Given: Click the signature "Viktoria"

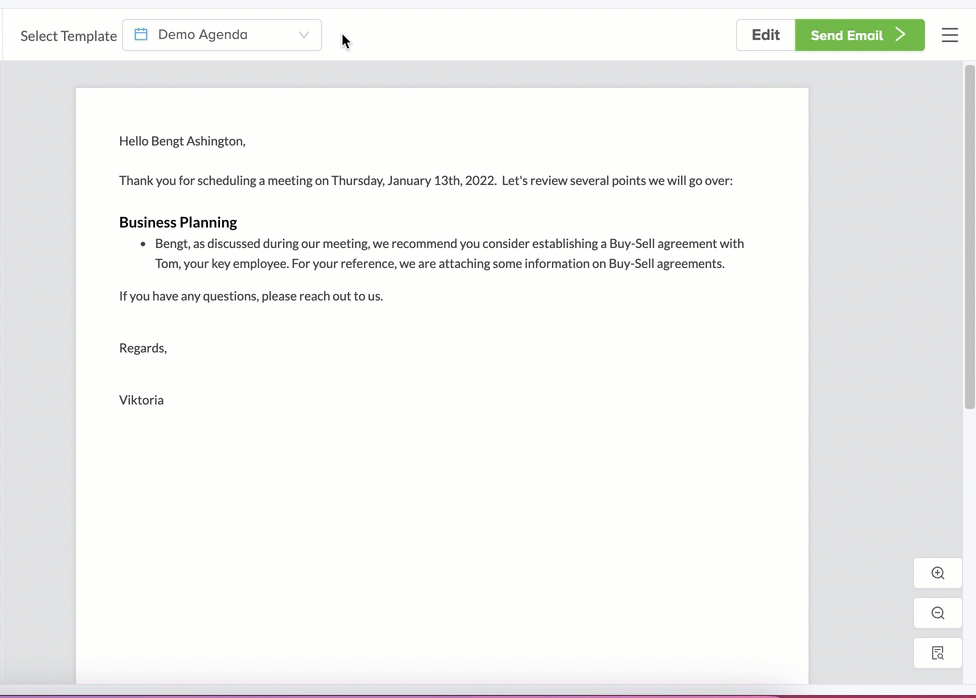Looking at the screenshot, I should tap(141, 400).
